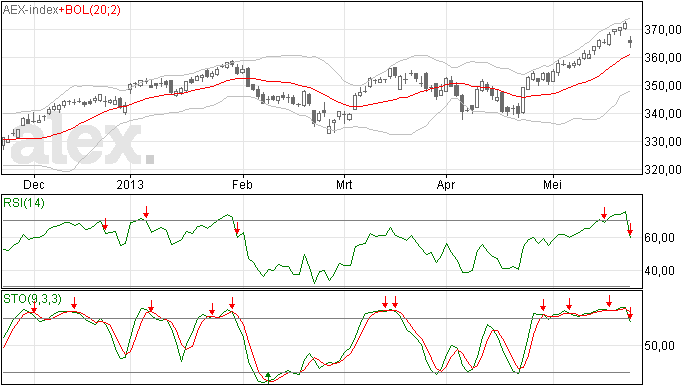The width and height of the screenshot is (690, 387).
Task: Click the RSI red arrow at the far right
Action: pos(630,229)
